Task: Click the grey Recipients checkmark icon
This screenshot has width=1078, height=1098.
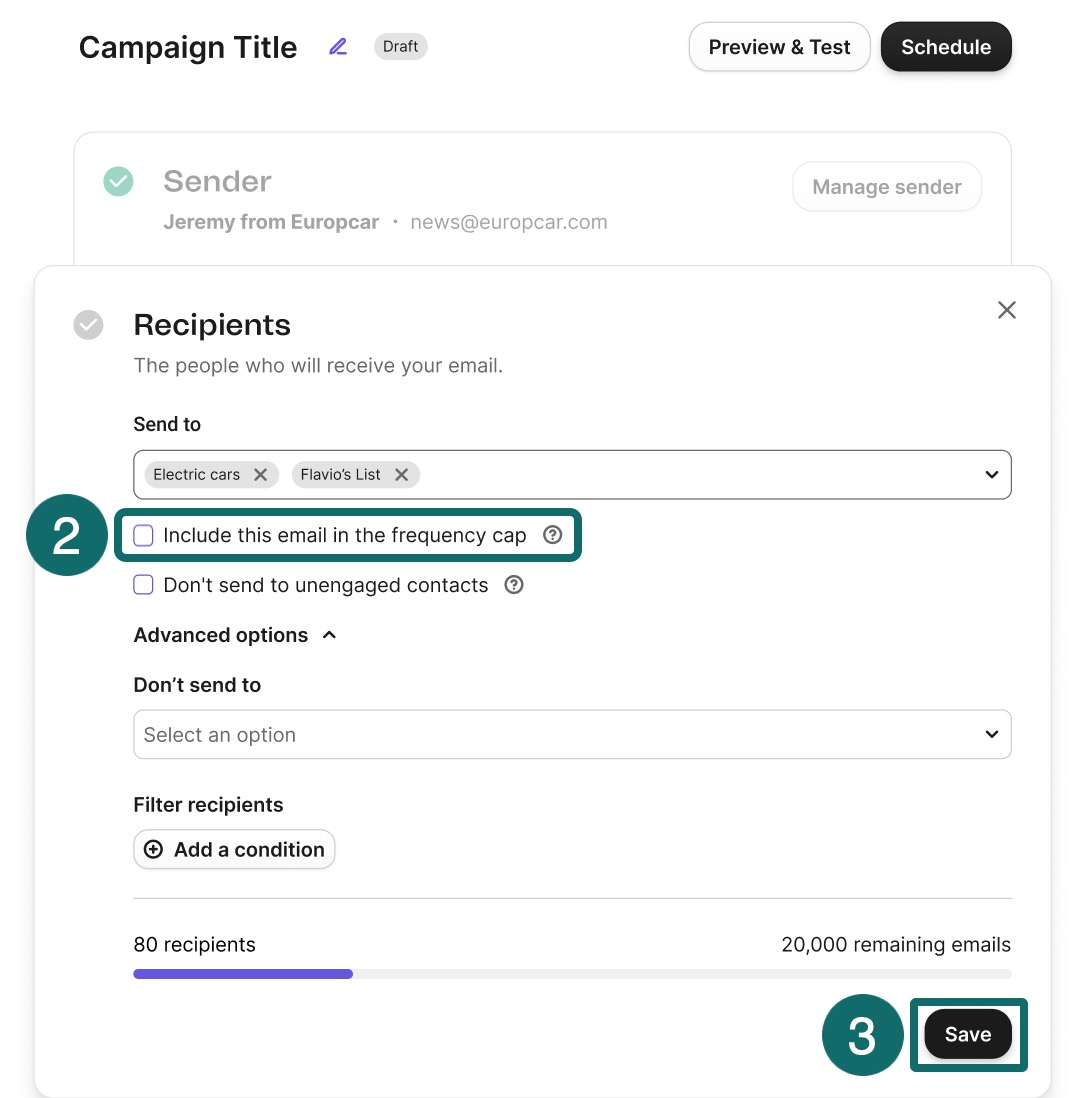Action: [88, 325]
